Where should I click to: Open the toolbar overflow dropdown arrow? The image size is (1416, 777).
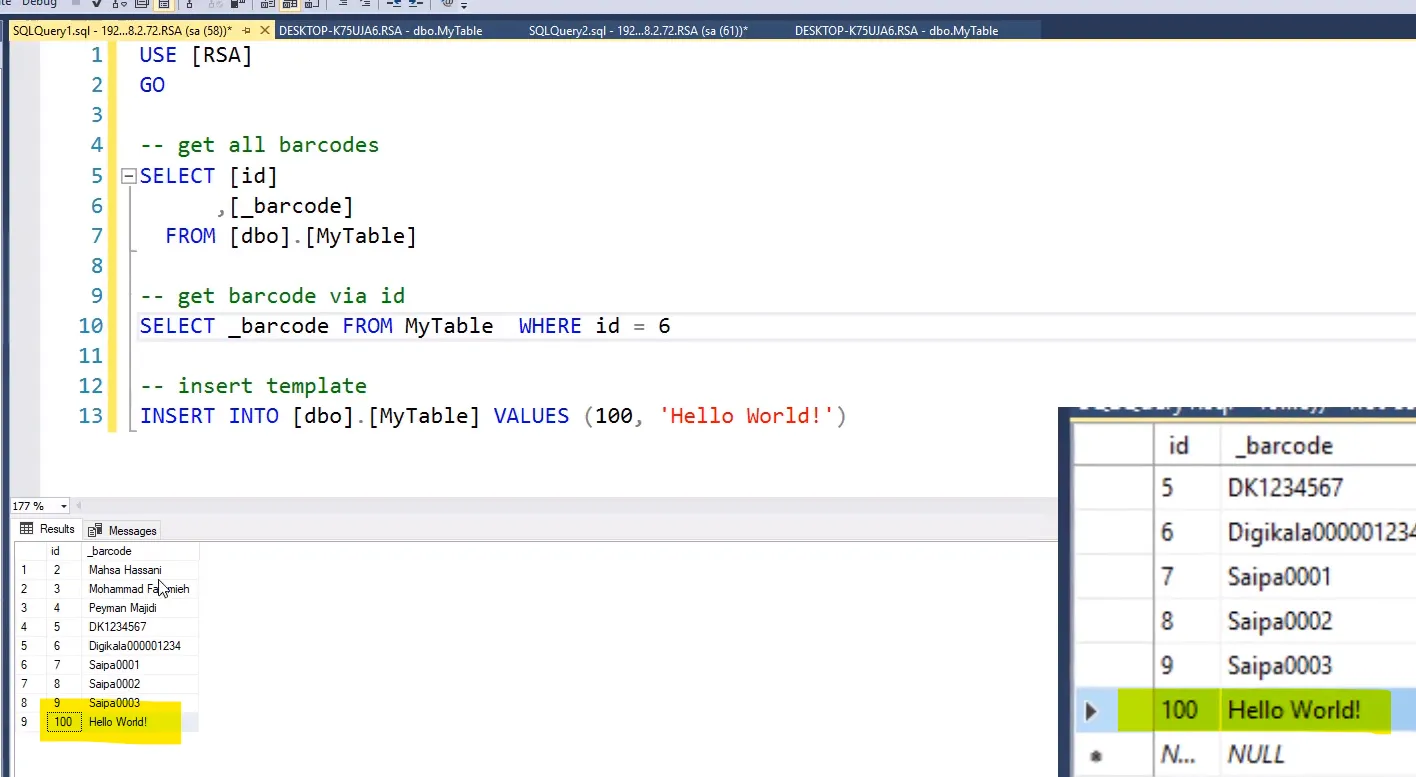(x=464, y=5)
